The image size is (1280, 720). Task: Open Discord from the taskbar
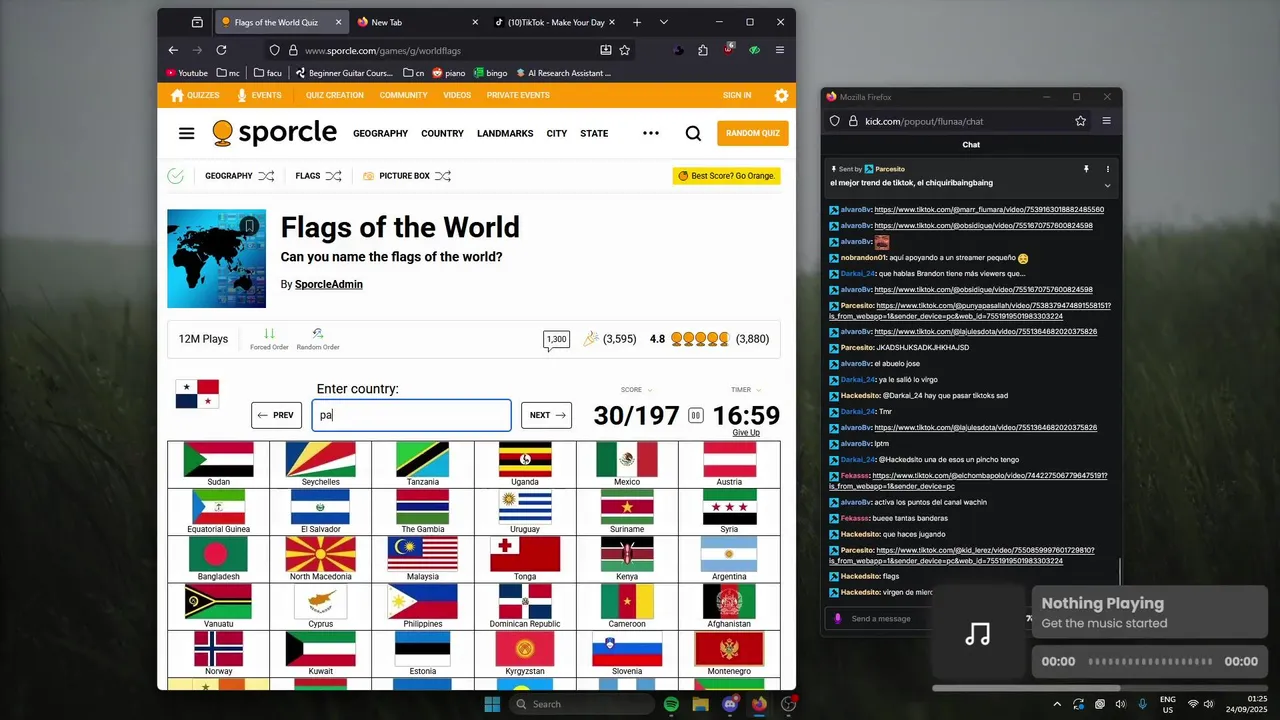click(x=730, y=704)
